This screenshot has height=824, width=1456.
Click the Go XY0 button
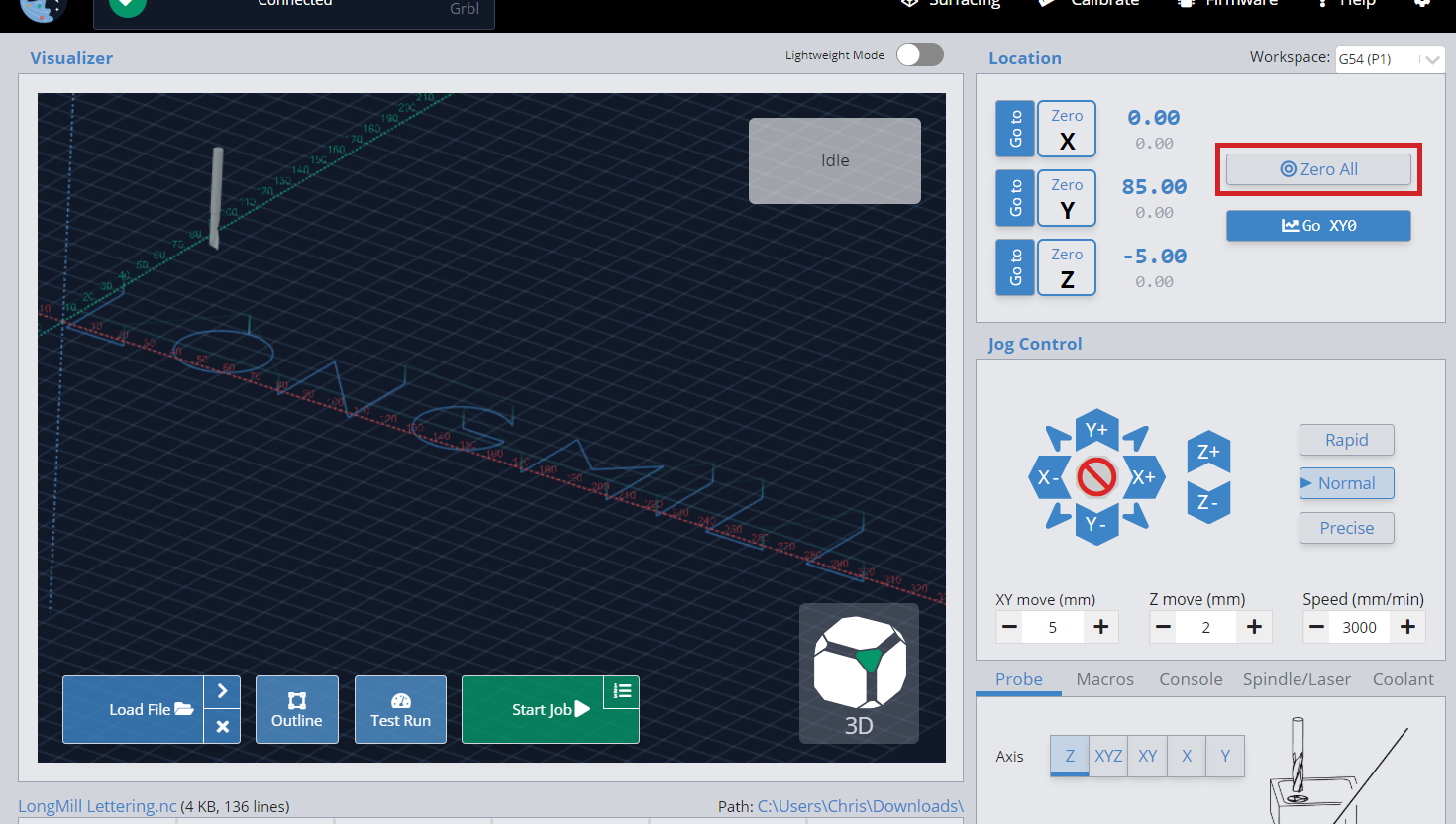1318,226
